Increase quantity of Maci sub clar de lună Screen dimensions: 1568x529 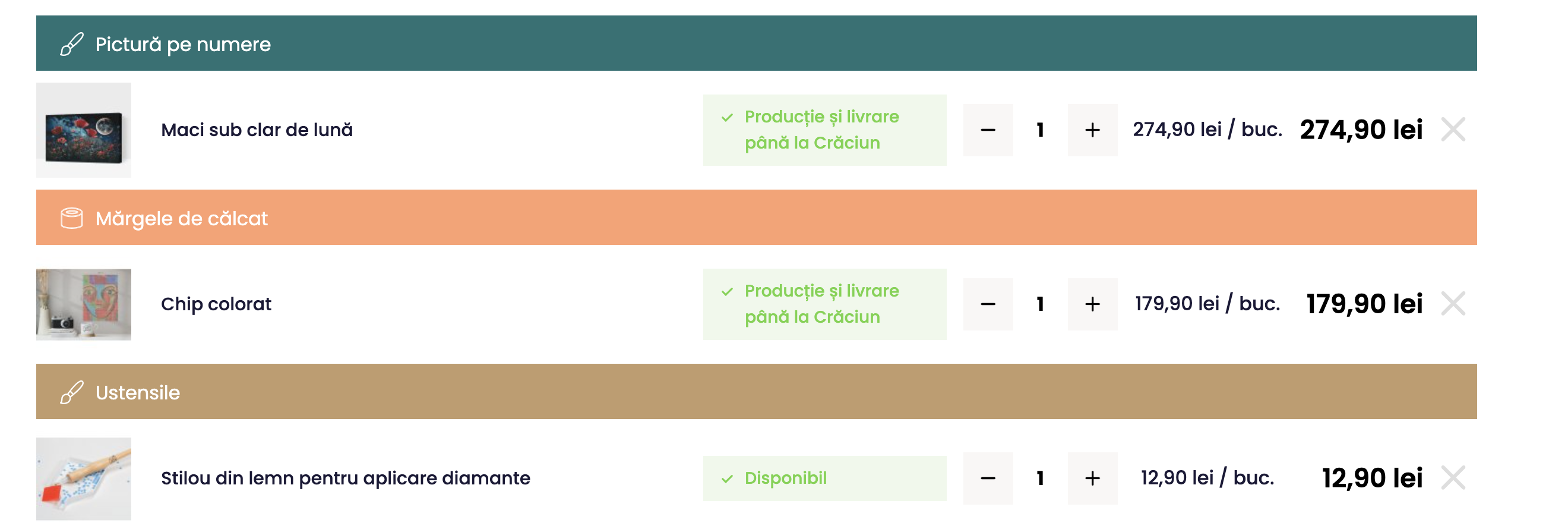click(1092, 130)
